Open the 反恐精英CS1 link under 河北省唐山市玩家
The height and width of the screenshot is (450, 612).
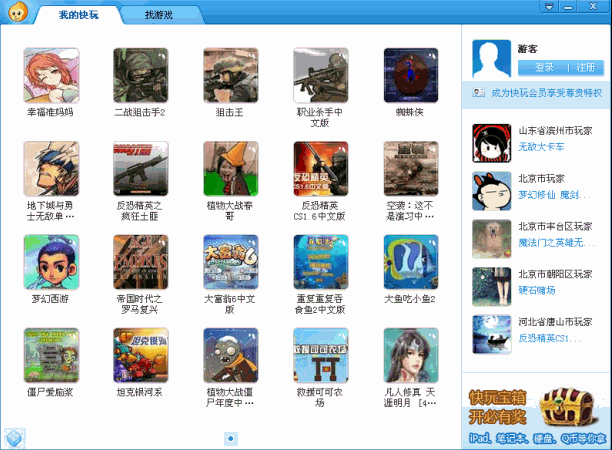[x=549, y=338]
